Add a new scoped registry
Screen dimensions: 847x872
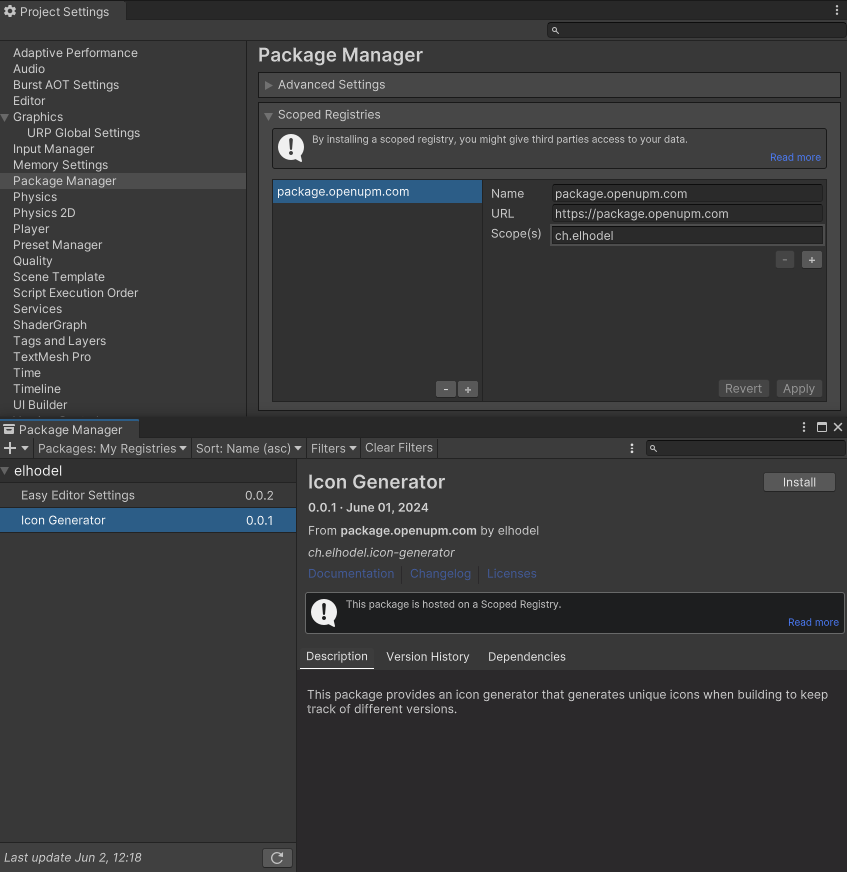468,389
